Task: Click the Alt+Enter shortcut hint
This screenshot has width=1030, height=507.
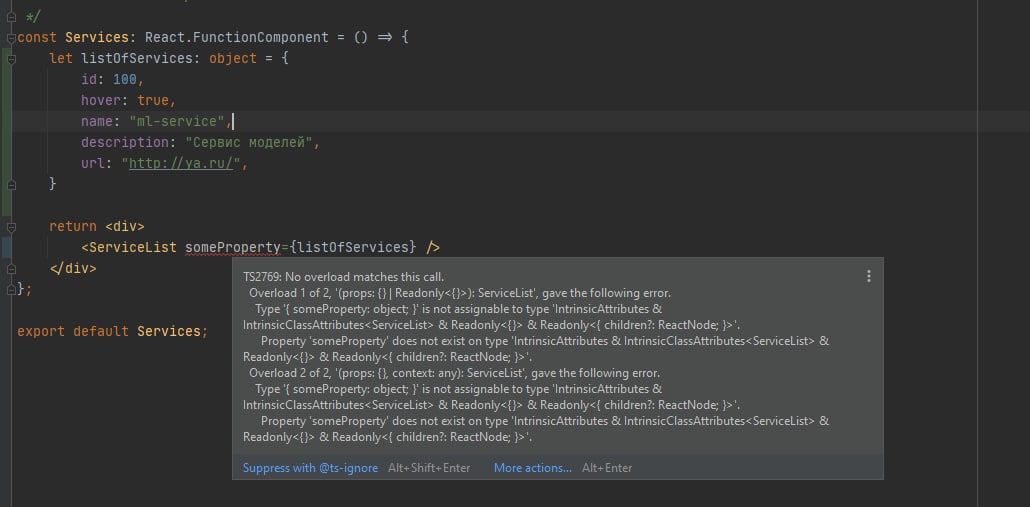Action: click(x=607, y=468)
